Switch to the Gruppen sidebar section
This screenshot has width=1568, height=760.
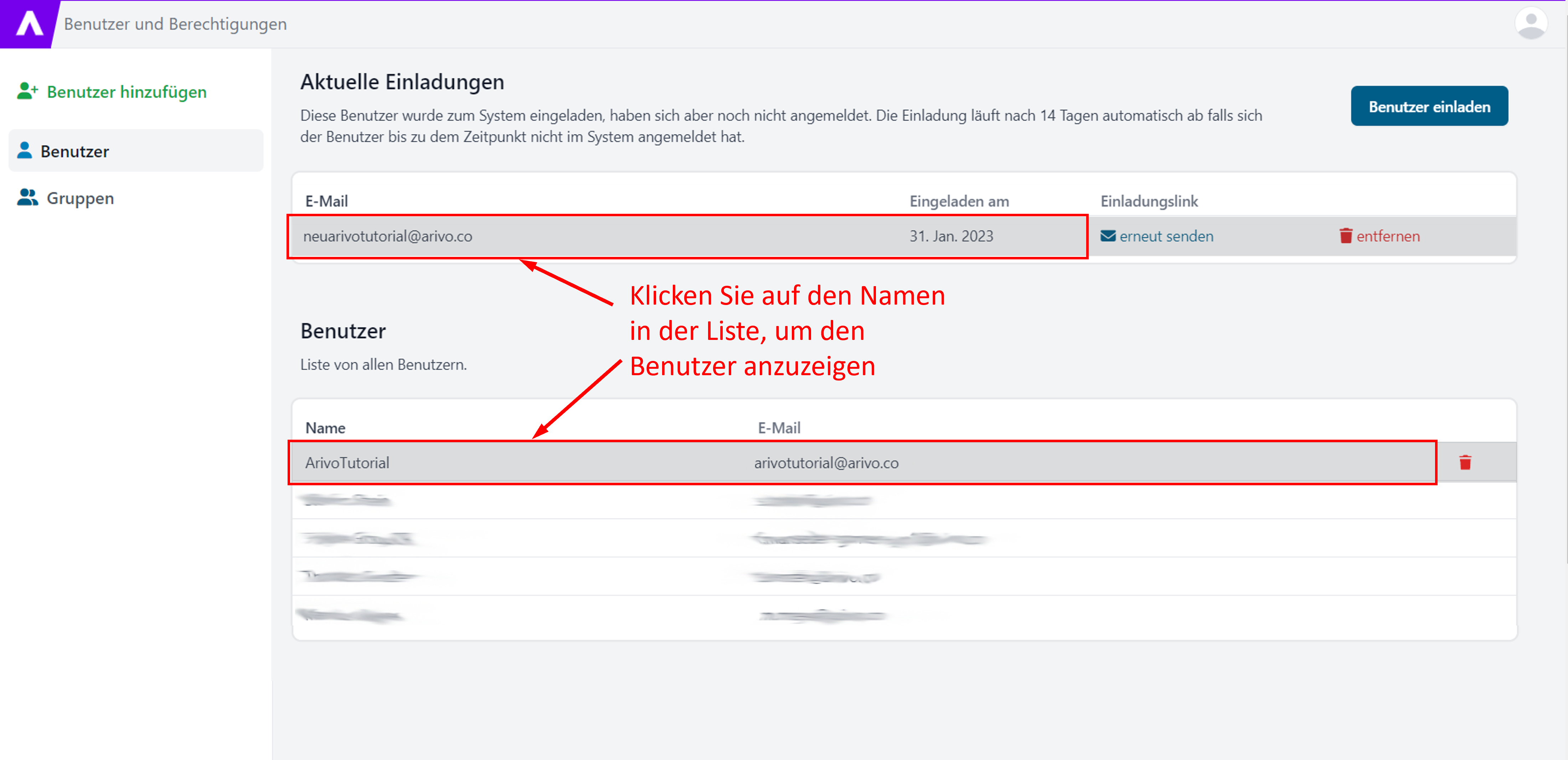point(80,198)
